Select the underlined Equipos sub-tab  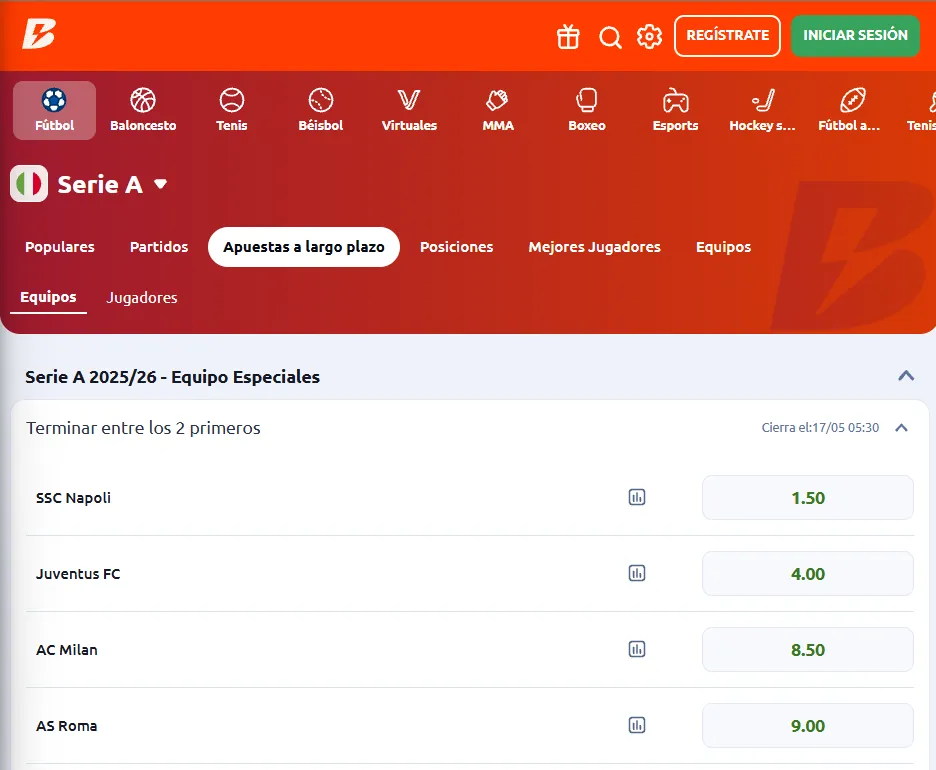coord(48,297)
